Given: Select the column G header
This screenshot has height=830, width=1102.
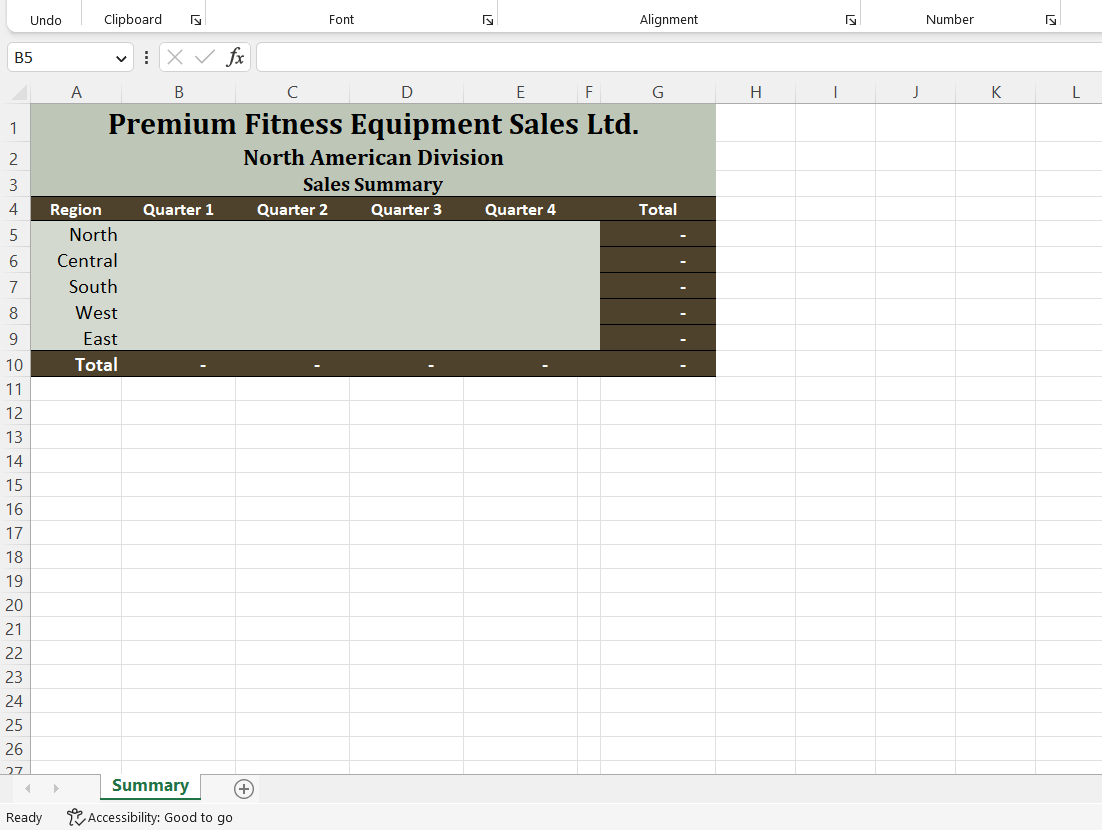Looking at the screenshot, I should click(x=658, y=91).
